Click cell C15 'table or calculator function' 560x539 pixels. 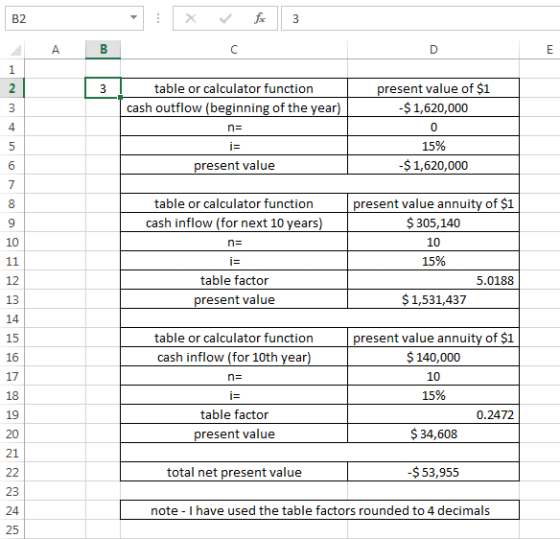pos(234,338)
